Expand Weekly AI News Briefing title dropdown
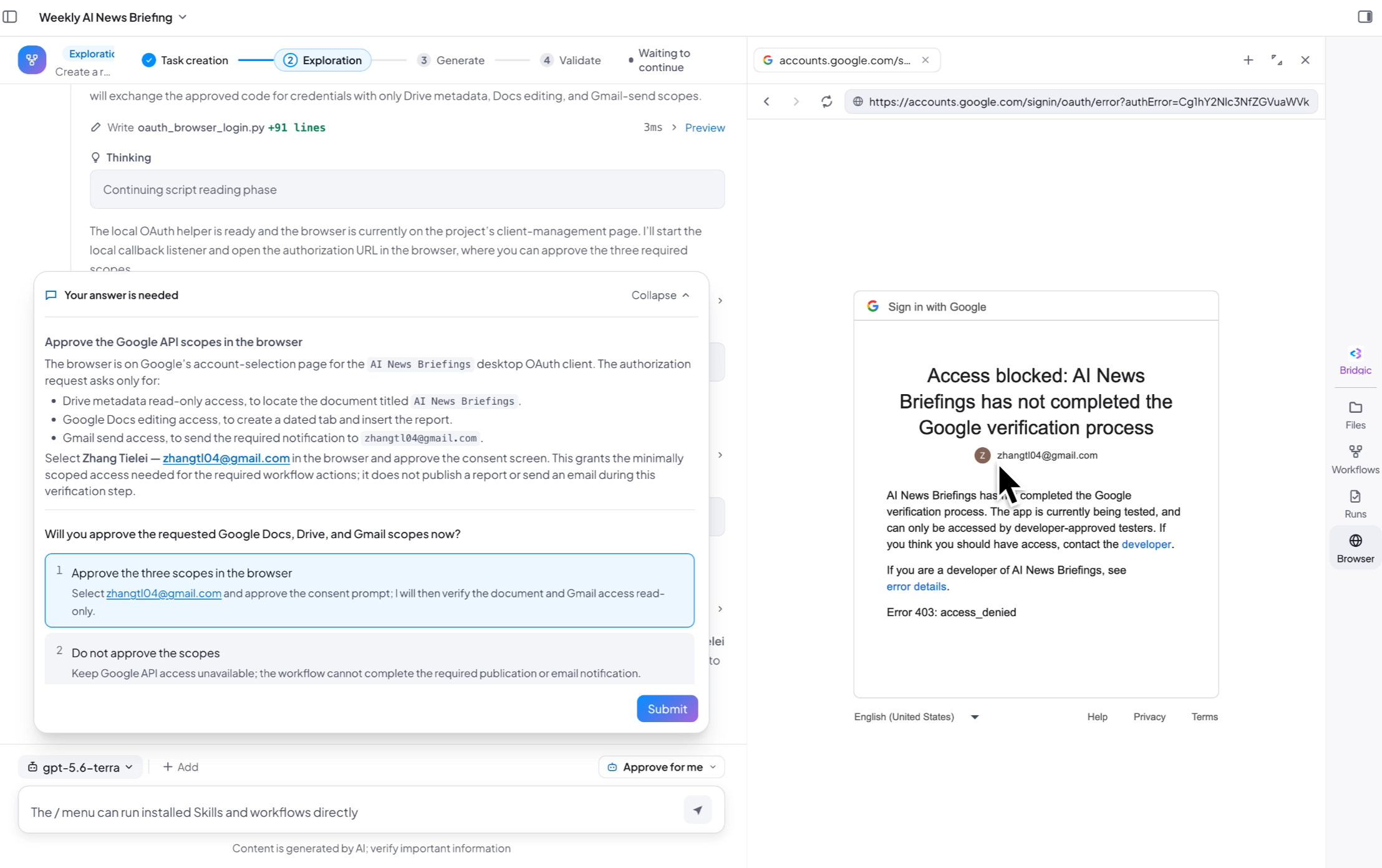Viewport: 1382px width, 868px height. click(x=113, y=17)
